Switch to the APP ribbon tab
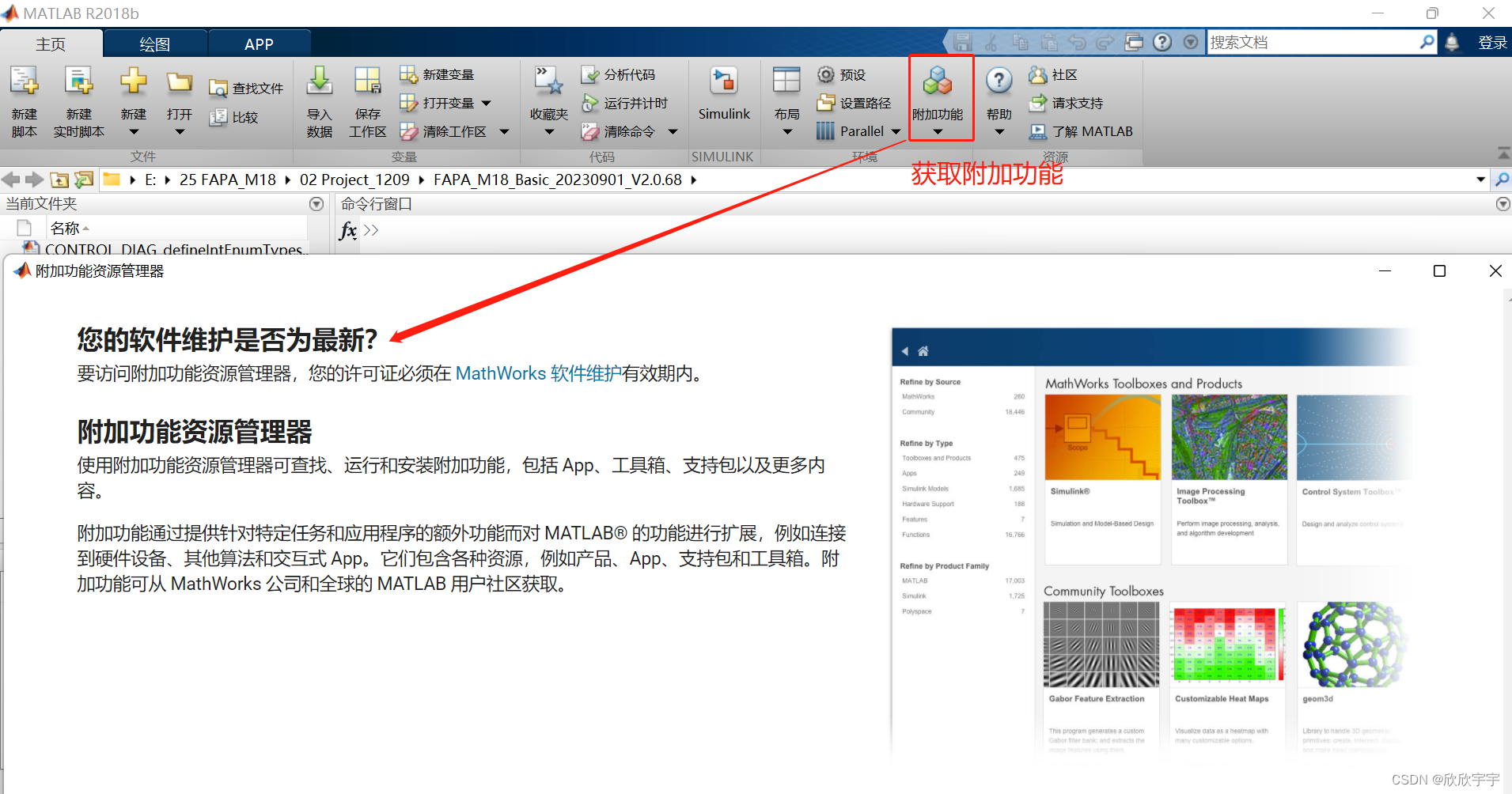This screenshot has width=1512, height=794. click(259, 43)
